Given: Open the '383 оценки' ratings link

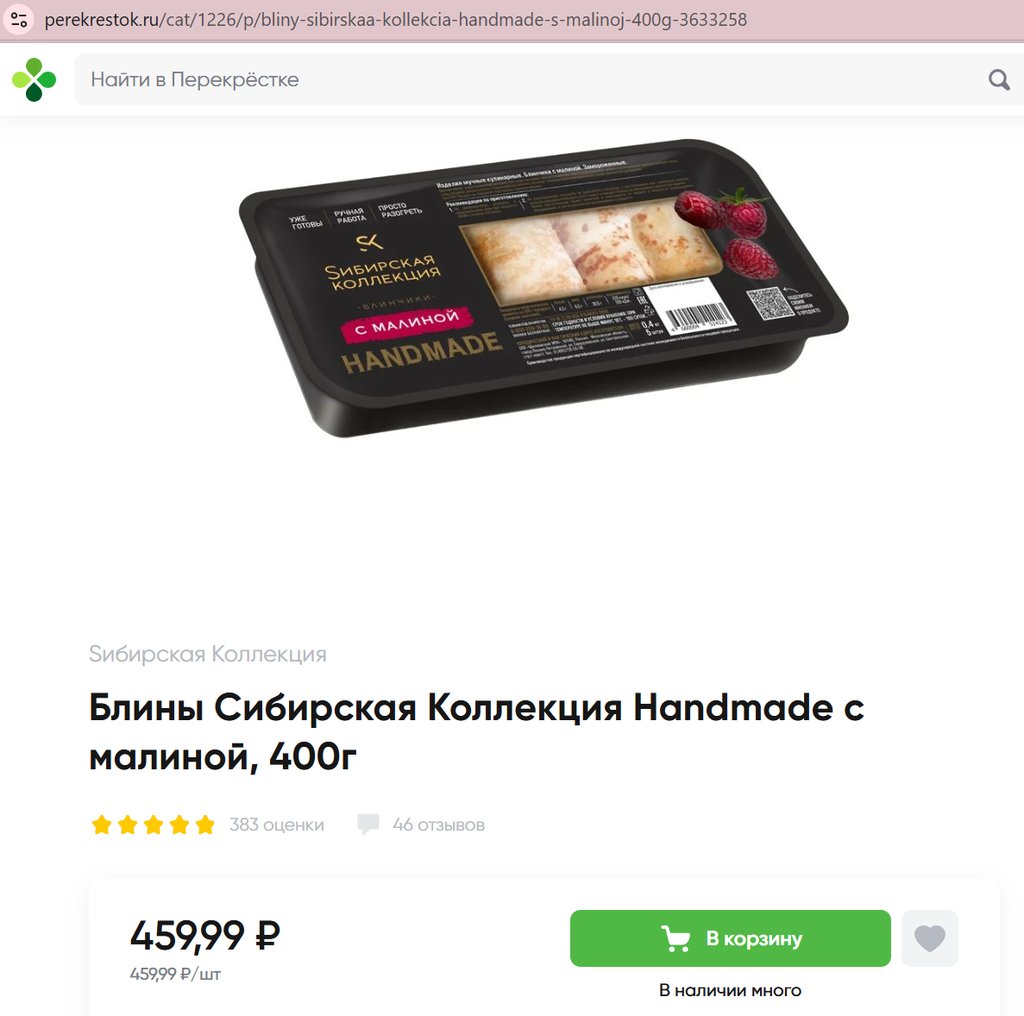Looking at the screenshot, I should (x=277, y=825).
